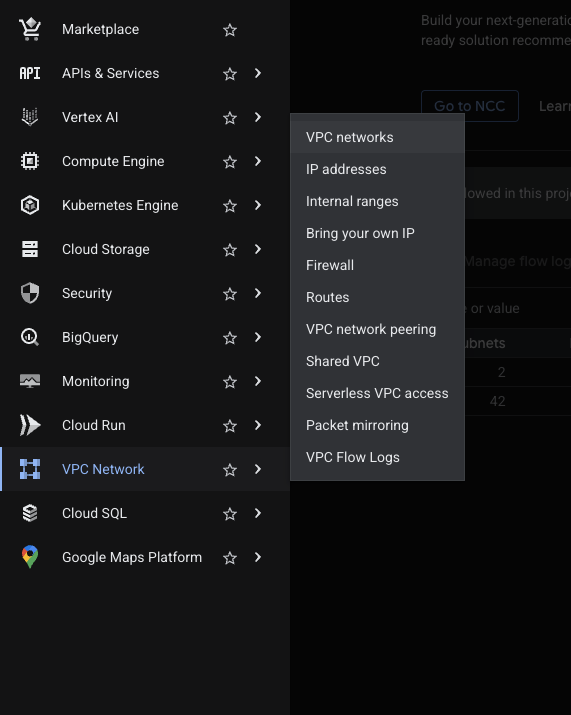Viewport: 571px width, 715px height.
Task: Click the BigQuery magnifier icon
Action: click(x=30, y=337)
